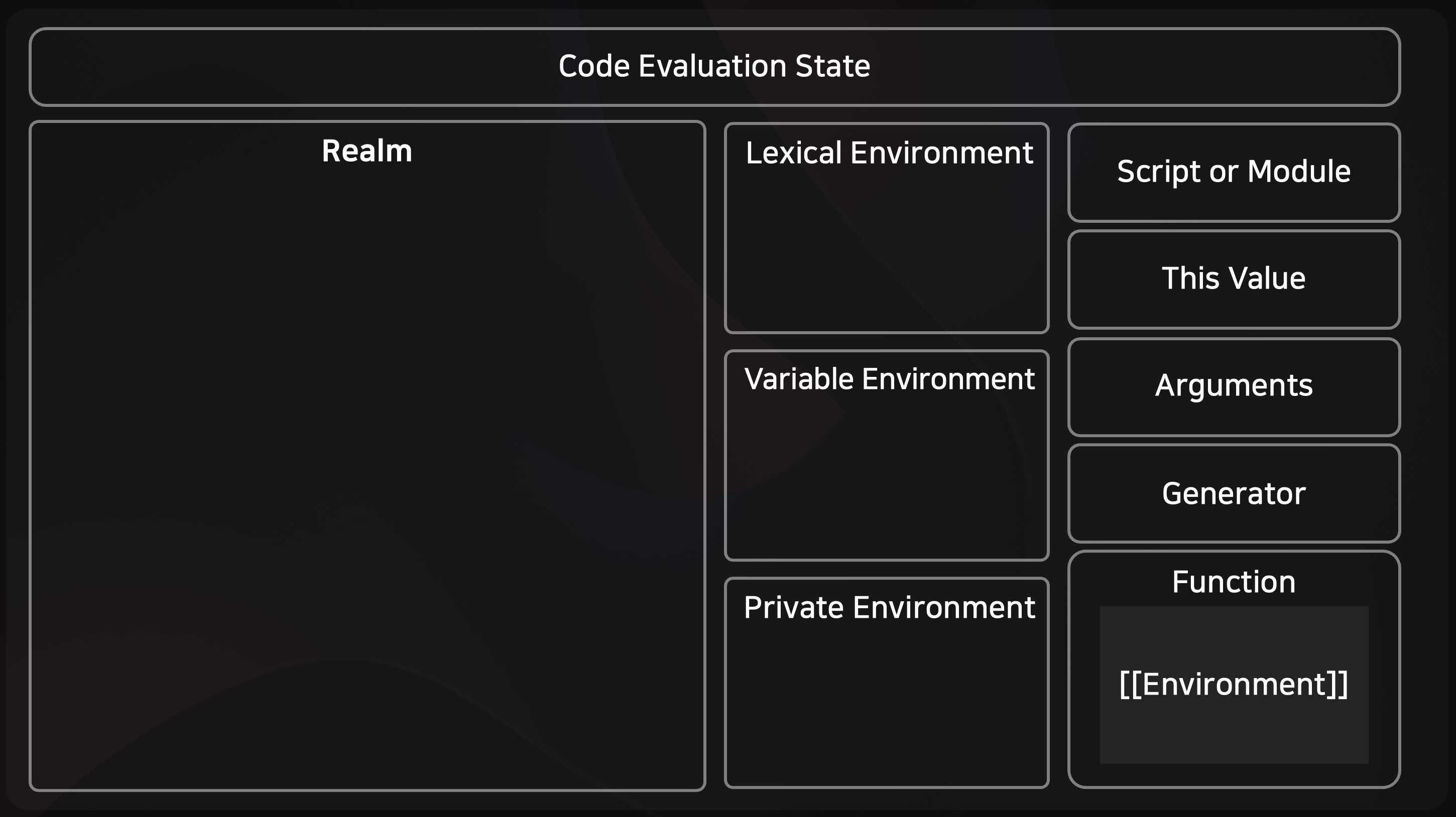This screenshot has height=817, width=1456.
Task: Choose the Arguments box
Action: [x=1234, y=387]
